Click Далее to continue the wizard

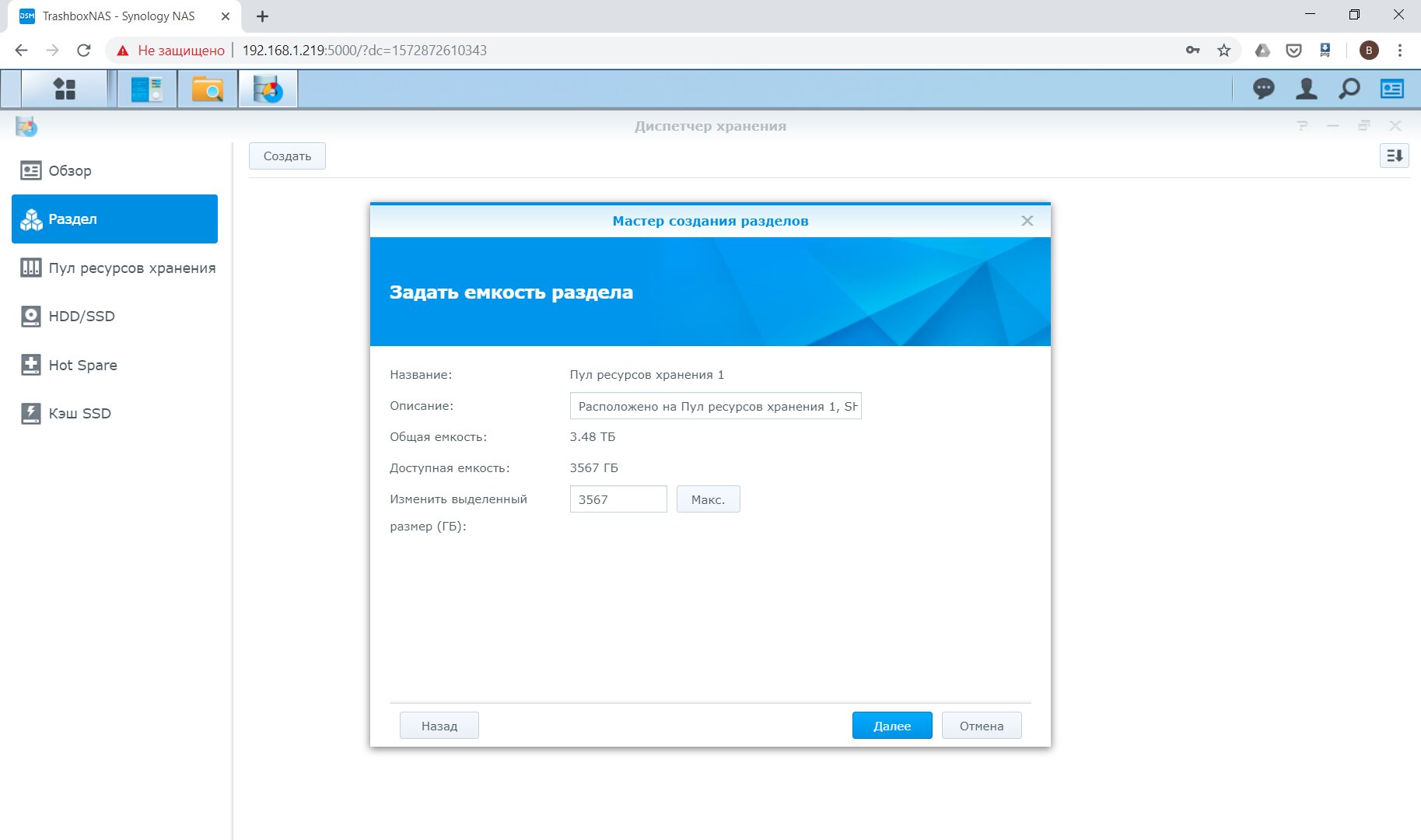point(892,726)
